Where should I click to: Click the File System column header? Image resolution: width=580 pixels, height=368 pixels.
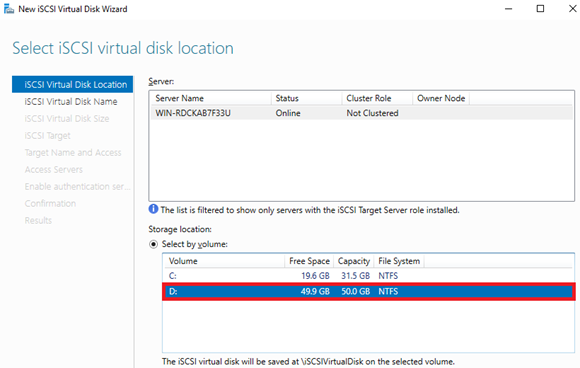click(399, 261)
